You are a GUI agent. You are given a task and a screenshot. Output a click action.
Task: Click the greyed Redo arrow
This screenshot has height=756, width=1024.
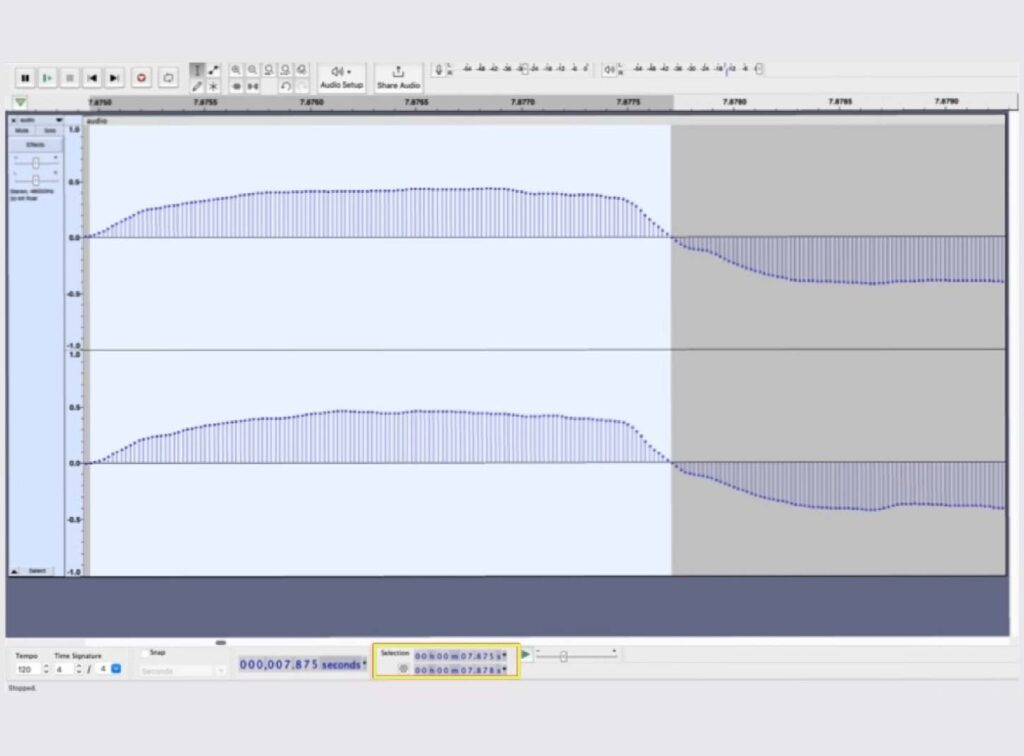point(301,86)
